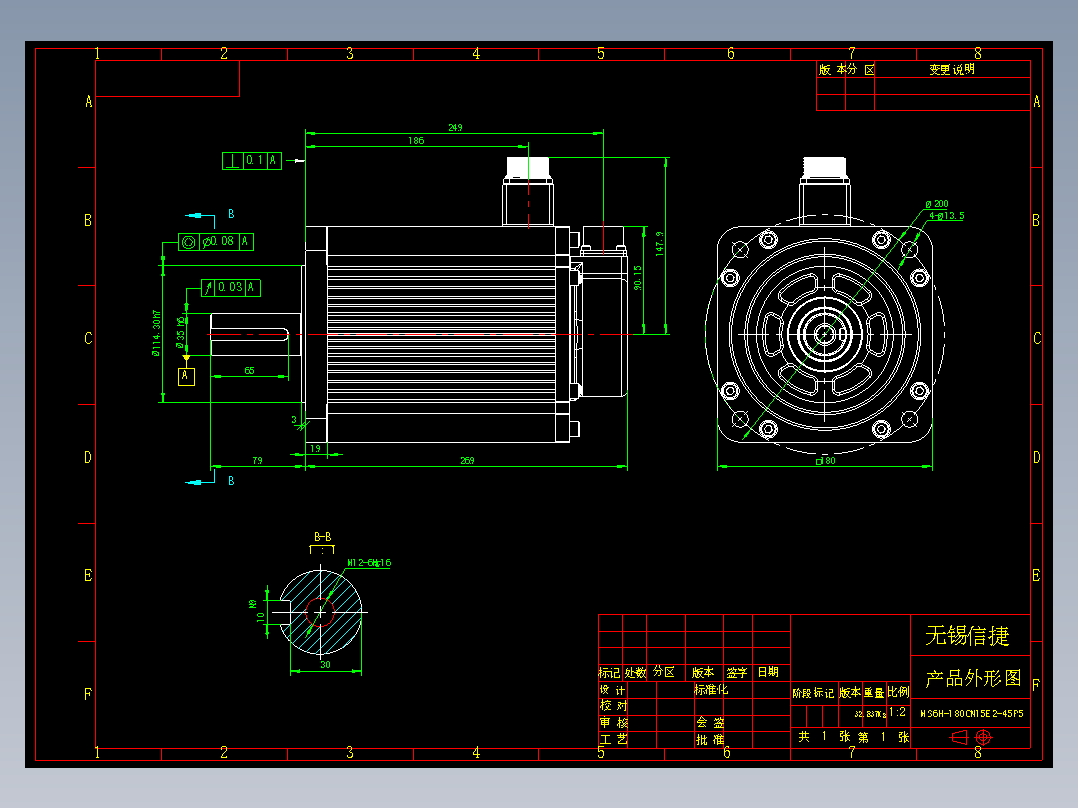The height and width of the screenshot is (808, 1078).
Task: Click the 30 dimension under section B-B
Action: pyautogui.click(x=325, y=664)
